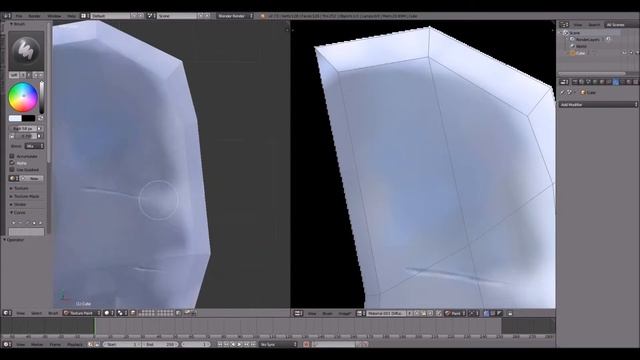Viewport: 640px width, 360px height.
Task: Open the Render menu in top bar
Action: coord(34,16)
